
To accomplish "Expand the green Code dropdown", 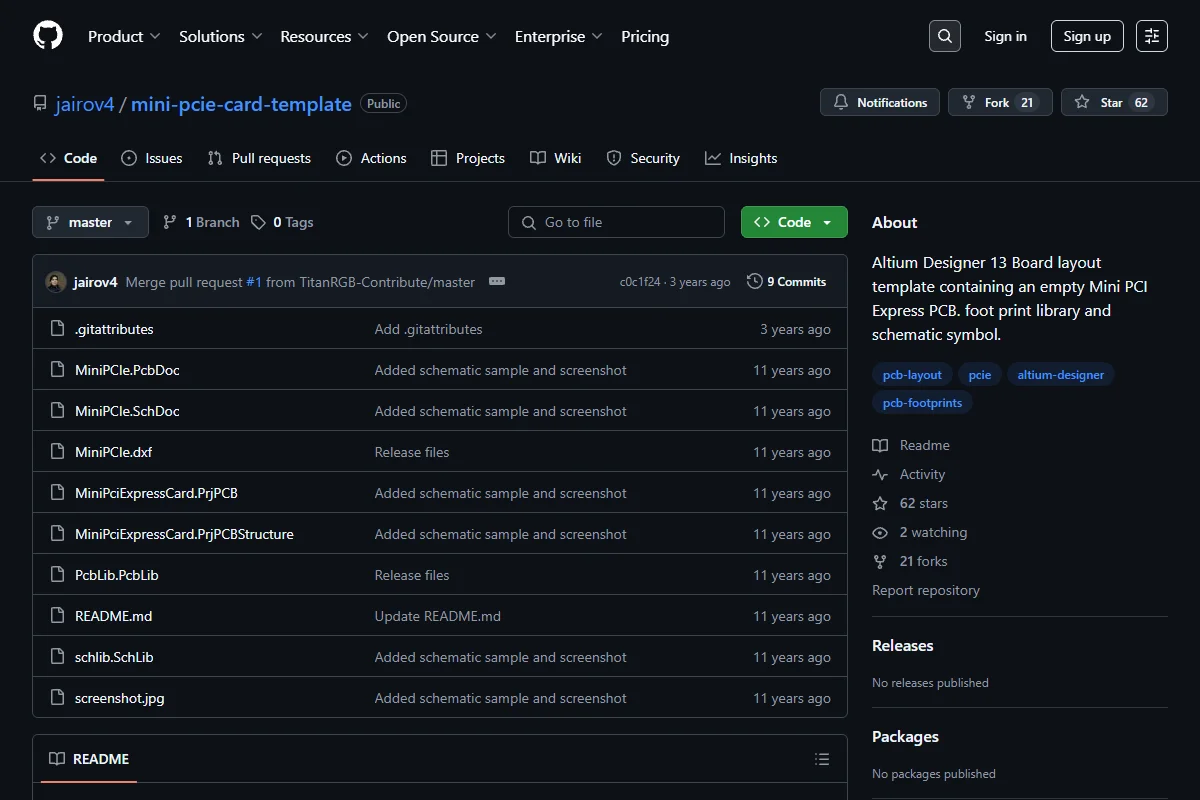I will 794,222.
